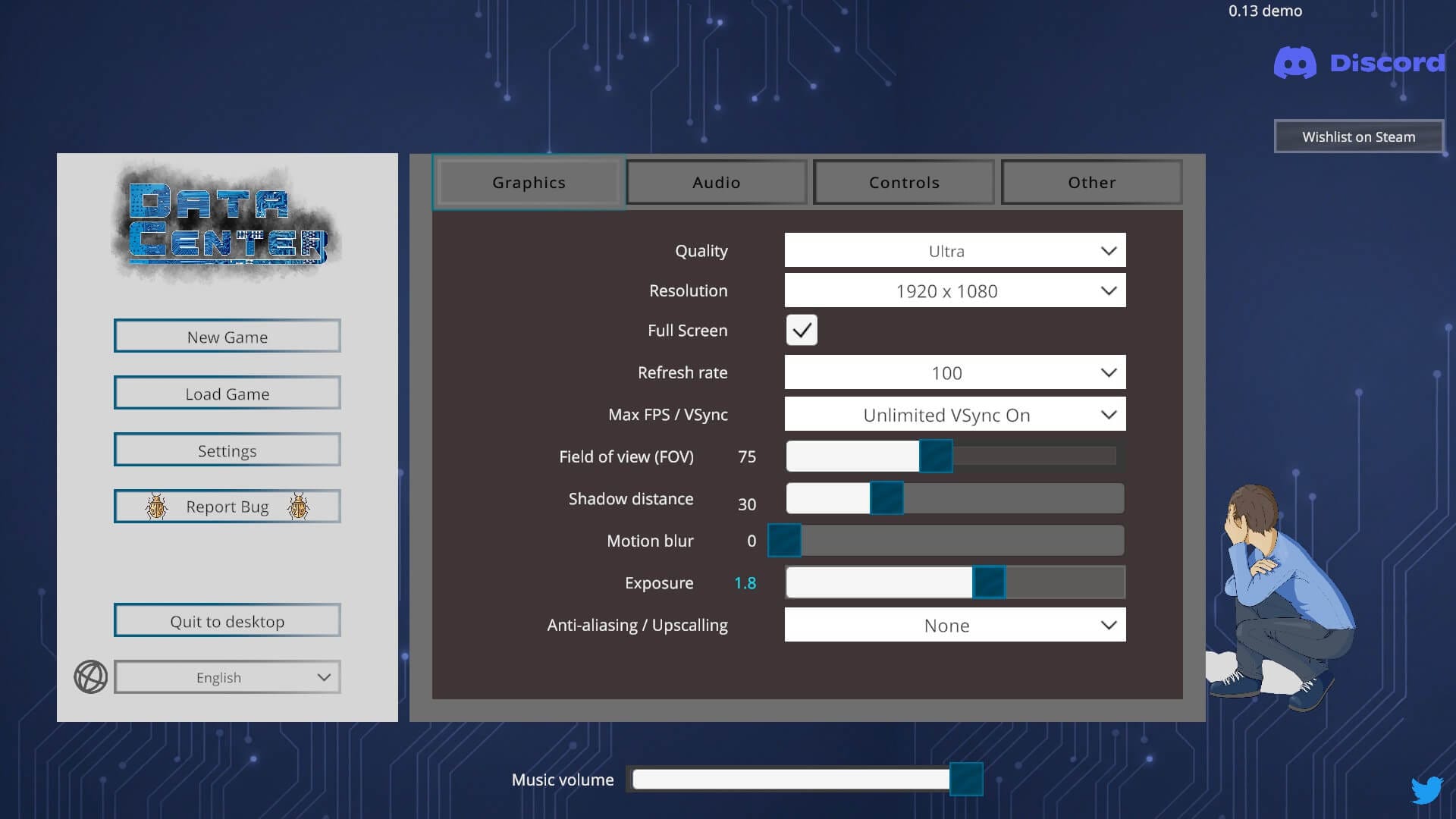Screen dimensions: 1456x819
Task: Click the Twitter bird icon
Action: coord(1426,789)
